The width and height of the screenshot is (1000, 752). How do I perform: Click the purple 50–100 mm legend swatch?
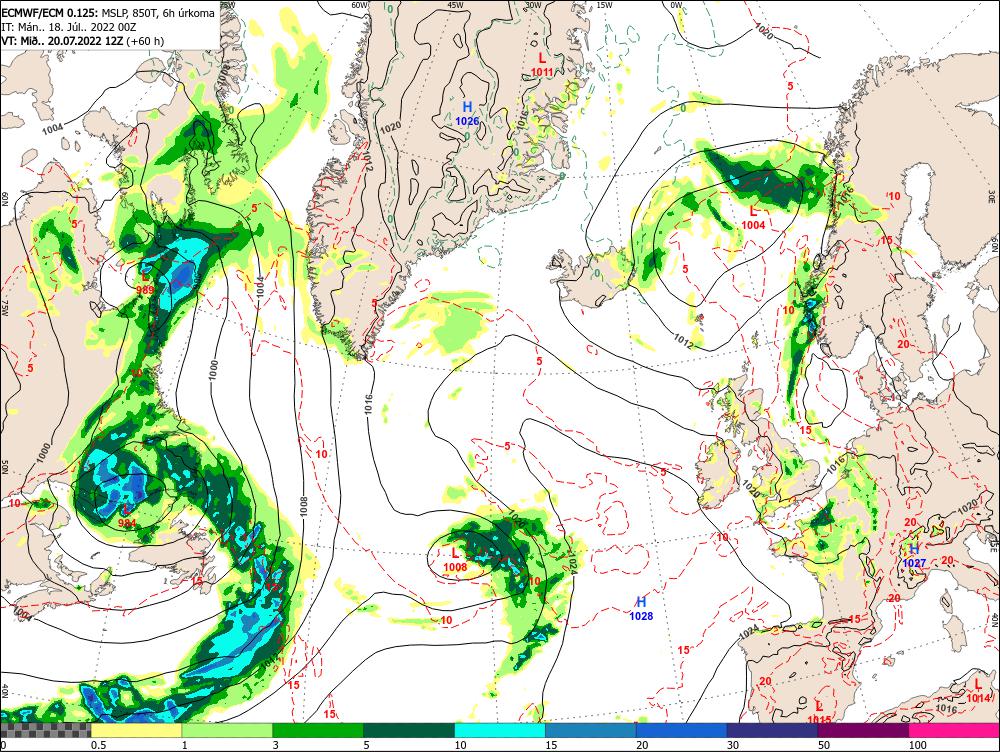tap(863, 730)
